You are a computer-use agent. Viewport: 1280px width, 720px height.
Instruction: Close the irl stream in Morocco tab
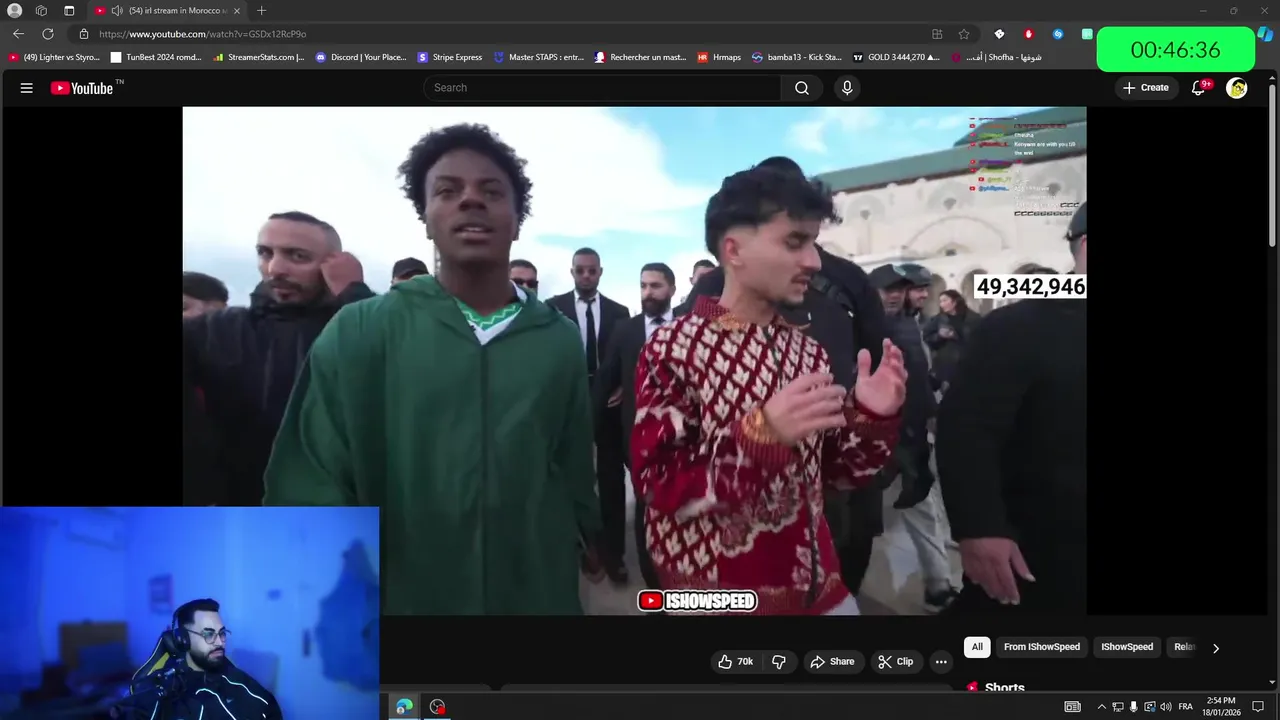237,11
